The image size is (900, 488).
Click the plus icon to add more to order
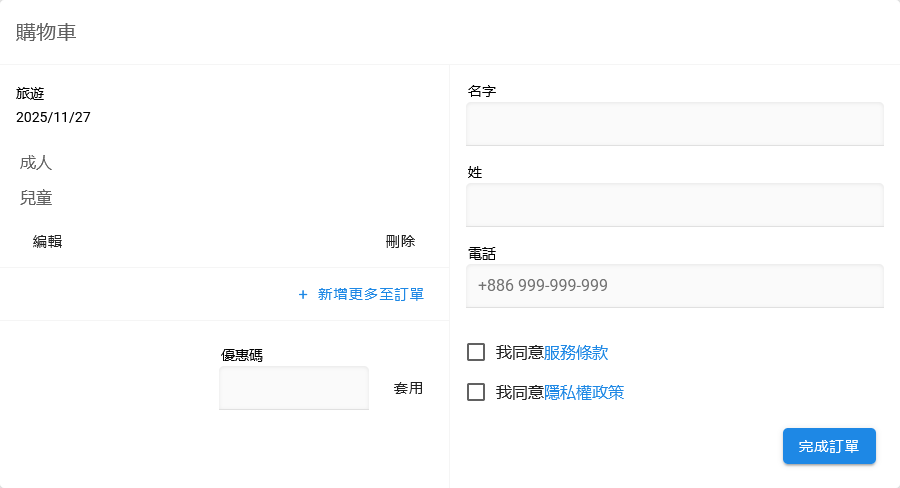[x=303, y=295]
